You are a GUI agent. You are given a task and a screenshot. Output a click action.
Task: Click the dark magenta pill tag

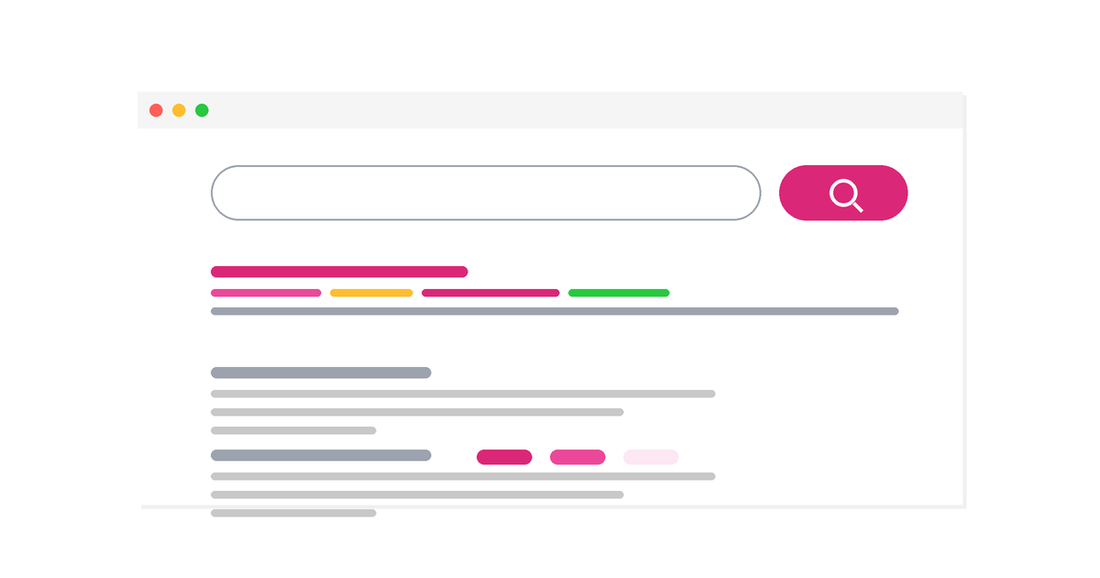(504, 457)
